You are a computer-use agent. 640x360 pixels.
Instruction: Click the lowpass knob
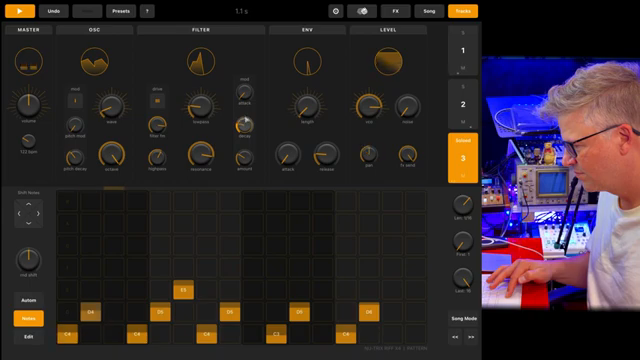coord(201,106)
